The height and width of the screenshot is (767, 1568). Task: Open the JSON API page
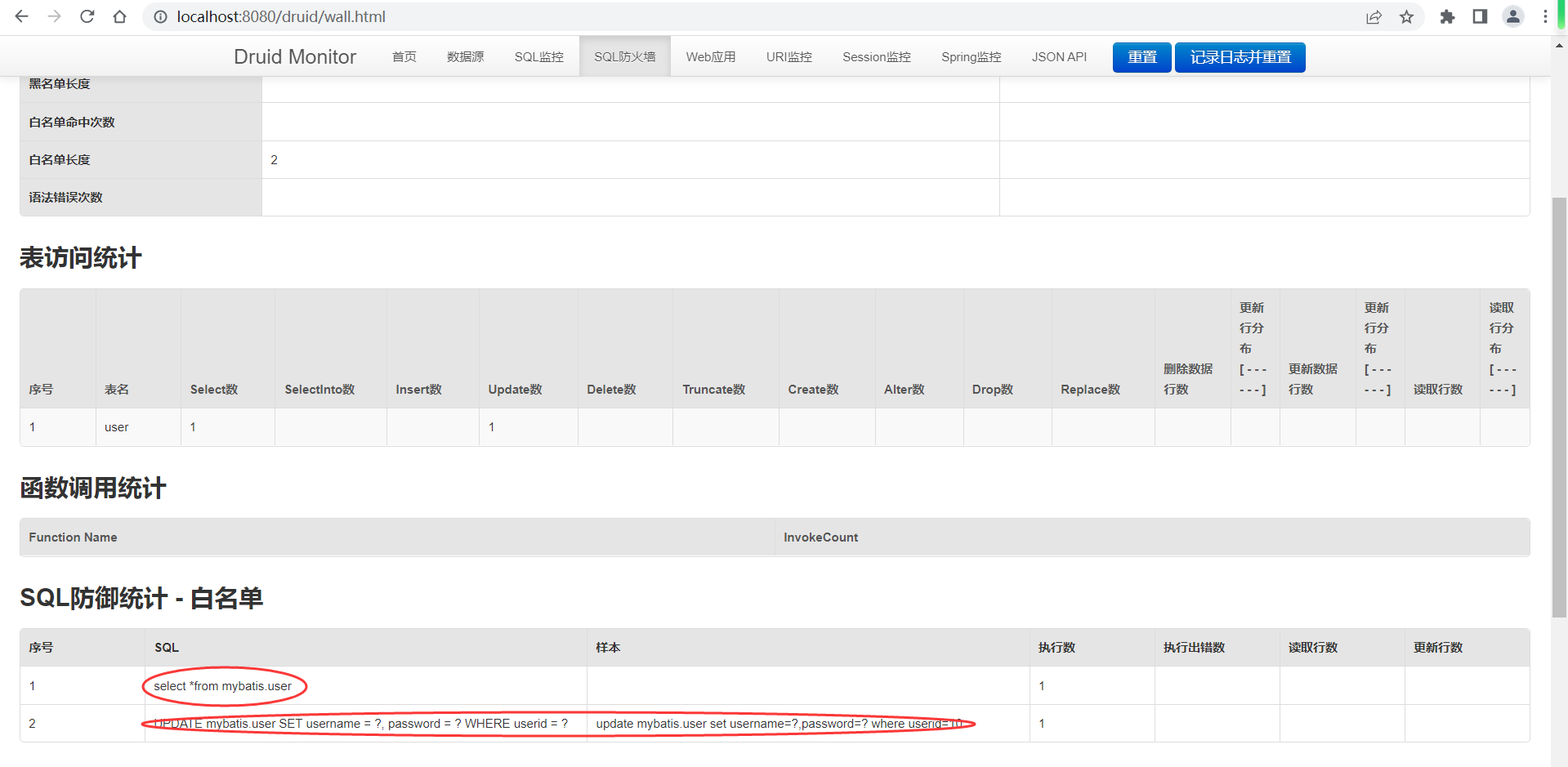[x=1059, y=56]
